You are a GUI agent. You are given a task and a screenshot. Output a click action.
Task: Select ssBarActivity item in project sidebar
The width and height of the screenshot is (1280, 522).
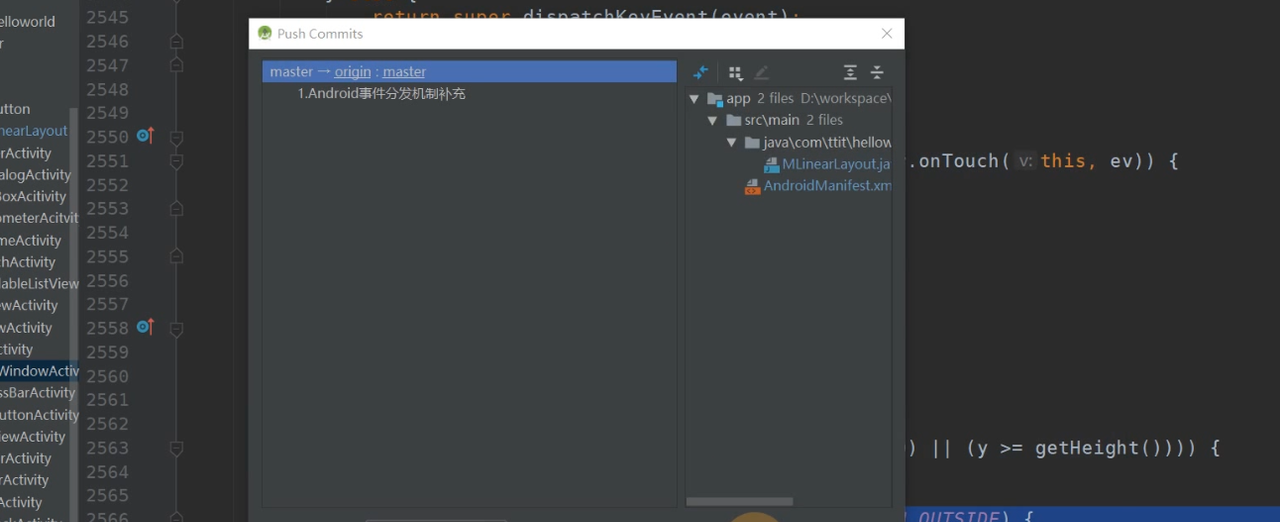point(38,393)
